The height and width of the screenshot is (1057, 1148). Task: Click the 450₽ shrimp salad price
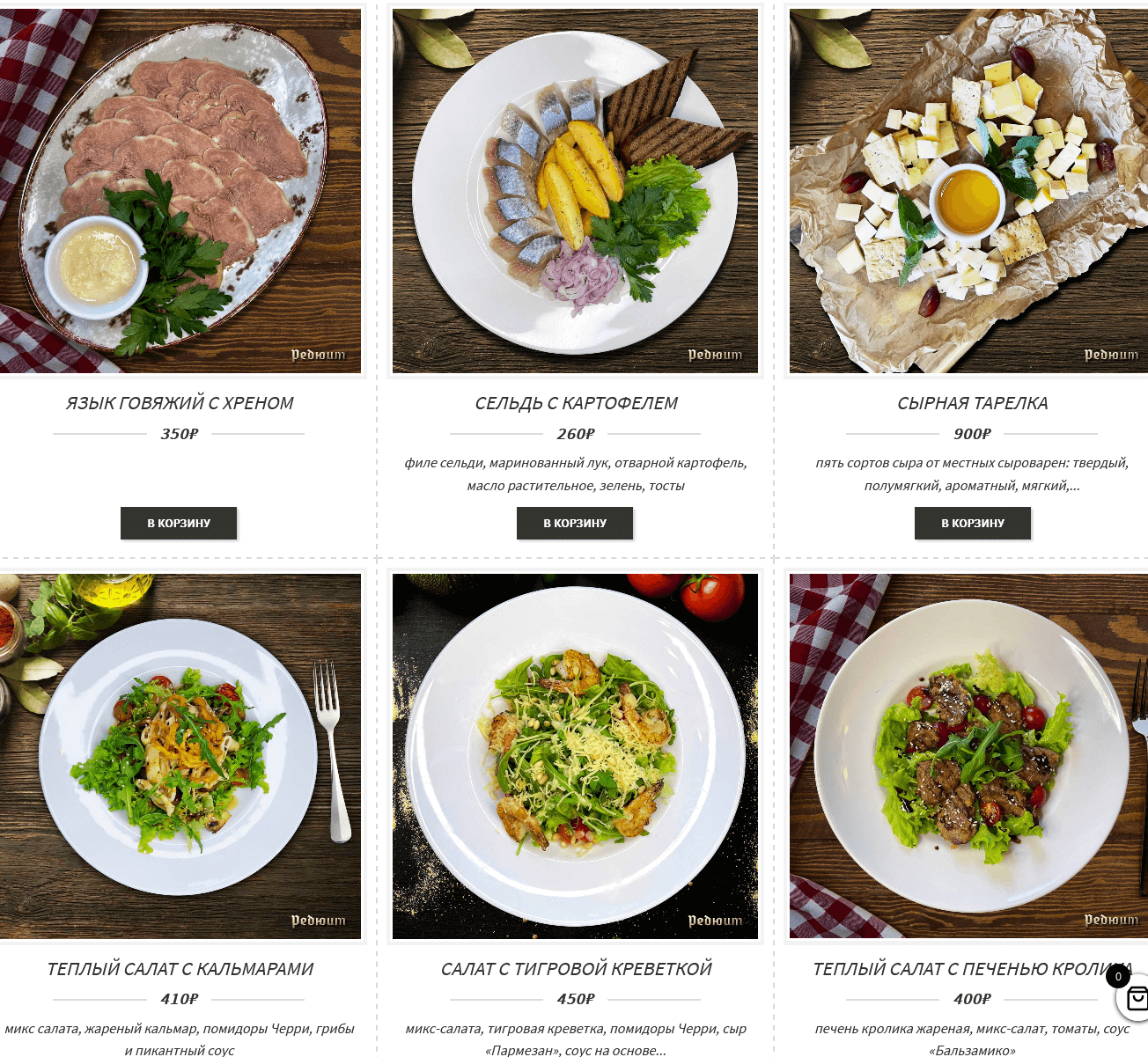tap(575, 999)
